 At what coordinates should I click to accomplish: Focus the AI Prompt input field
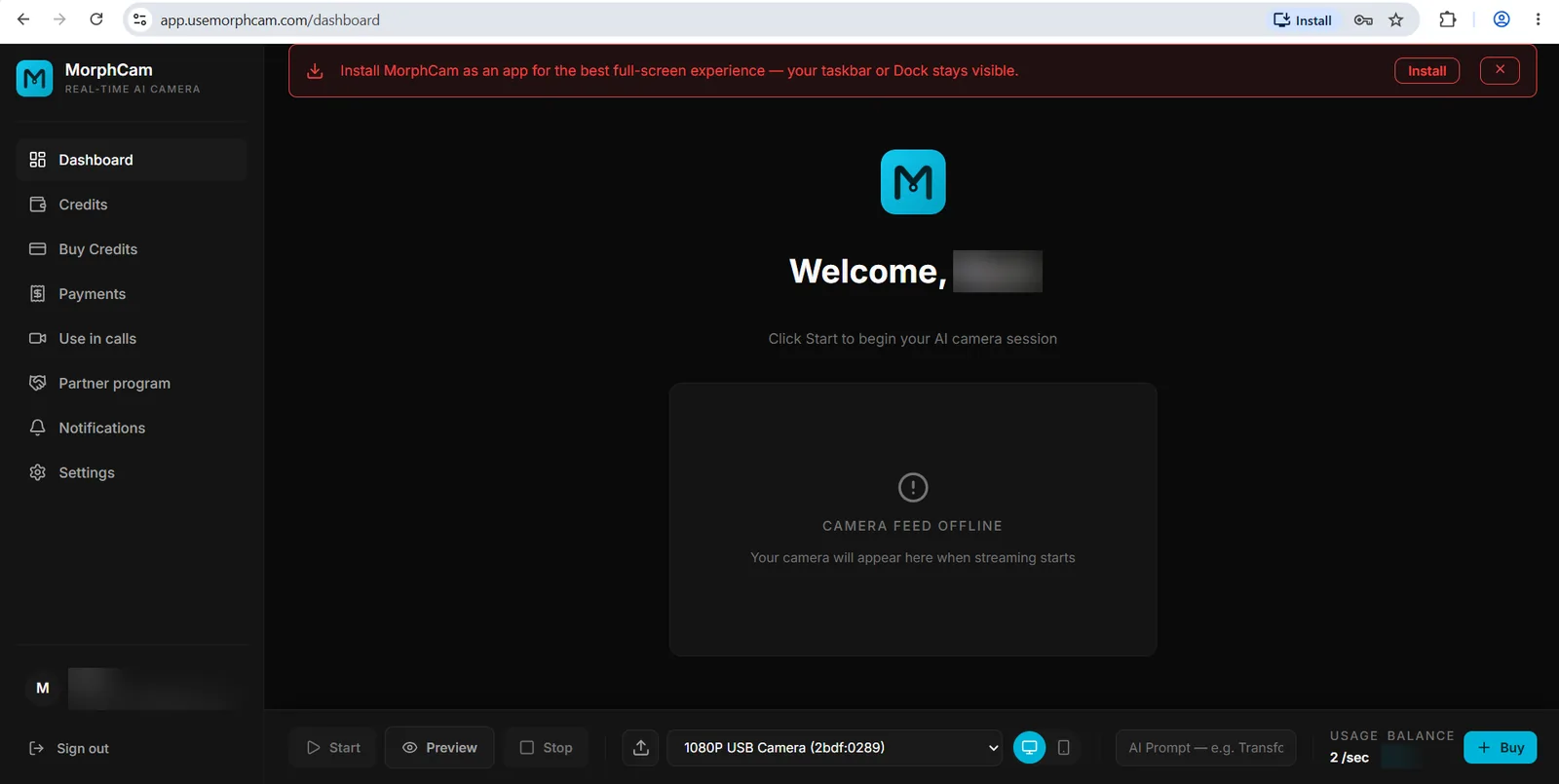pyautogui.click(x=1206, y=748)
